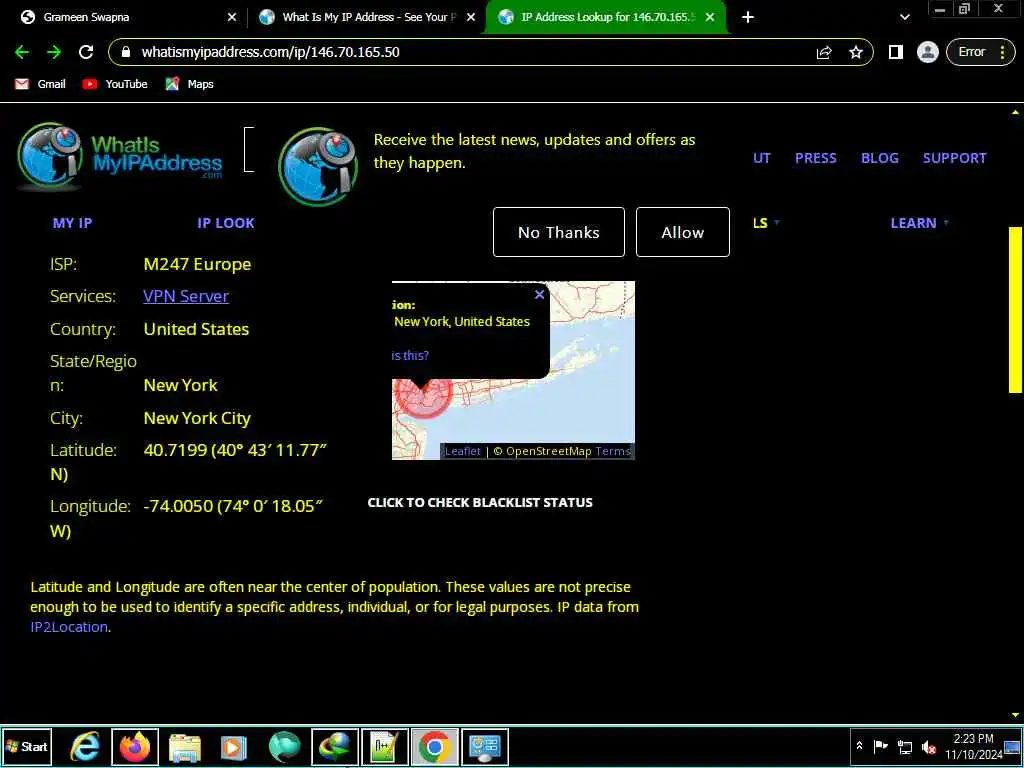The height and width of the screenshot is (768, 1024).
Task: Select the IP Address Lookup tab
Action: click(x=607, y=17)
